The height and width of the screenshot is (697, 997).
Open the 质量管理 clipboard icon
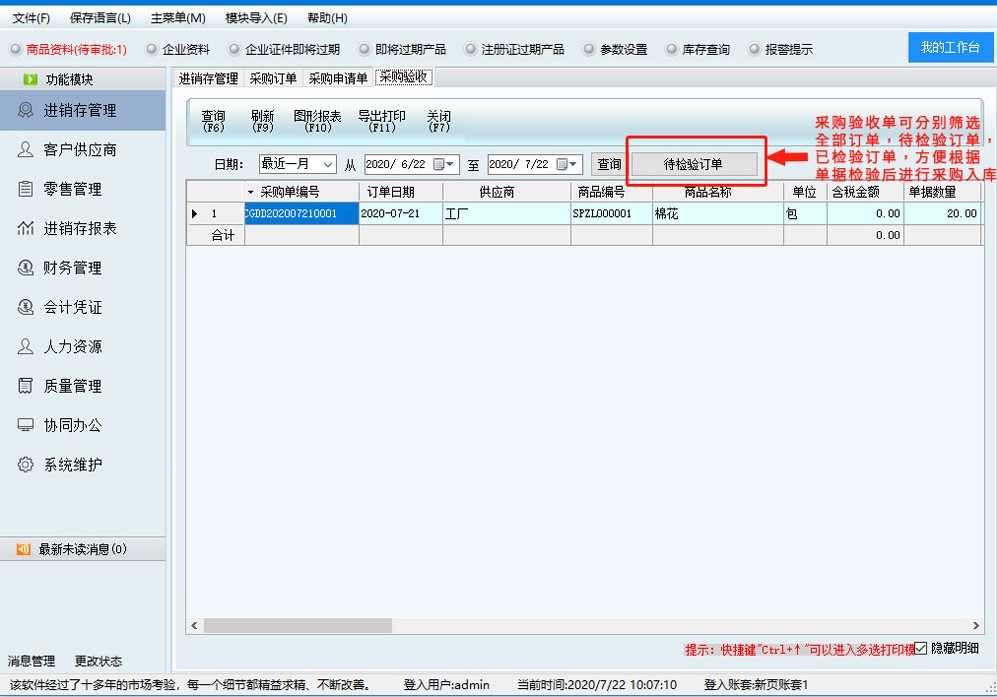(x=25, y=386)
